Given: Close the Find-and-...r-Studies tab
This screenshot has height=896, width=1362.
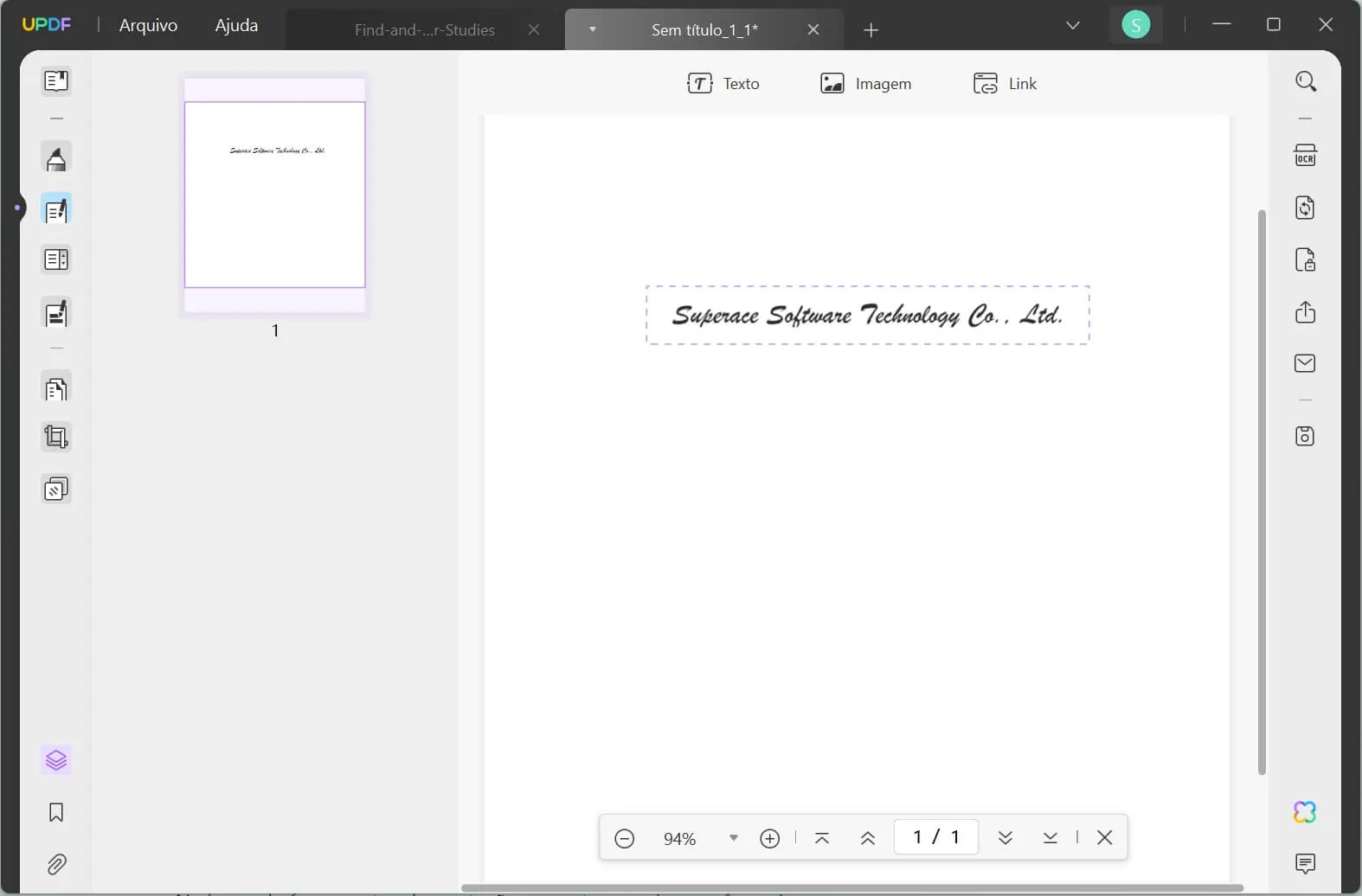Looking at the screenshot, I should click(534, 29).
